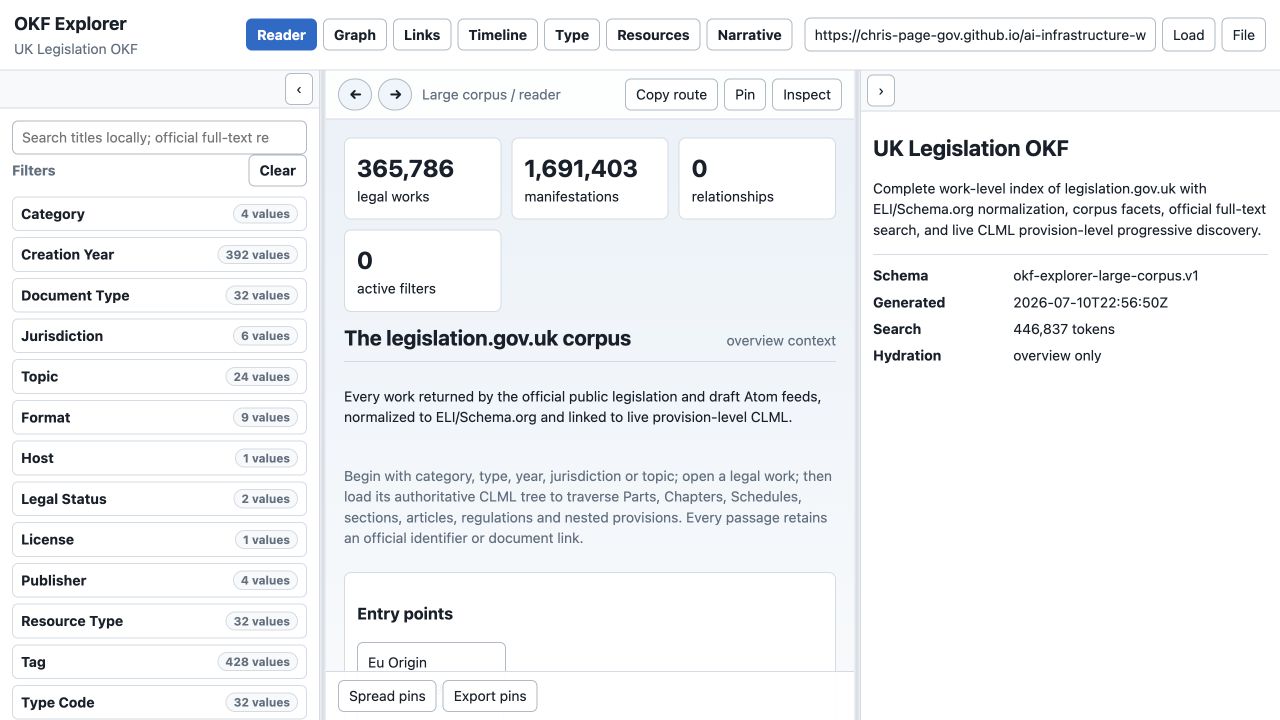Viewport: 1280px width, 720px height.
Task: Expand the Resource Type filter
Action: tap(160, 621)
